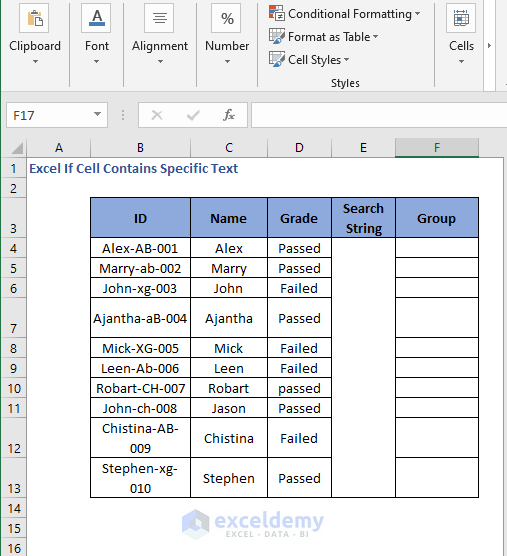Screen dimensions: 507x556
Task: Click the Number percent icon
Action: coord(227,18)
